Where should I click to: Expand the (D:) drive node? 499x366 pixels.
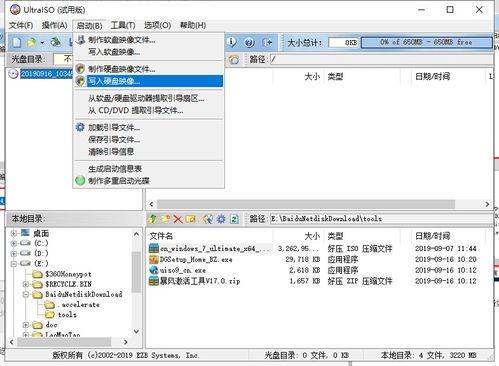click(x=14, y=254)
